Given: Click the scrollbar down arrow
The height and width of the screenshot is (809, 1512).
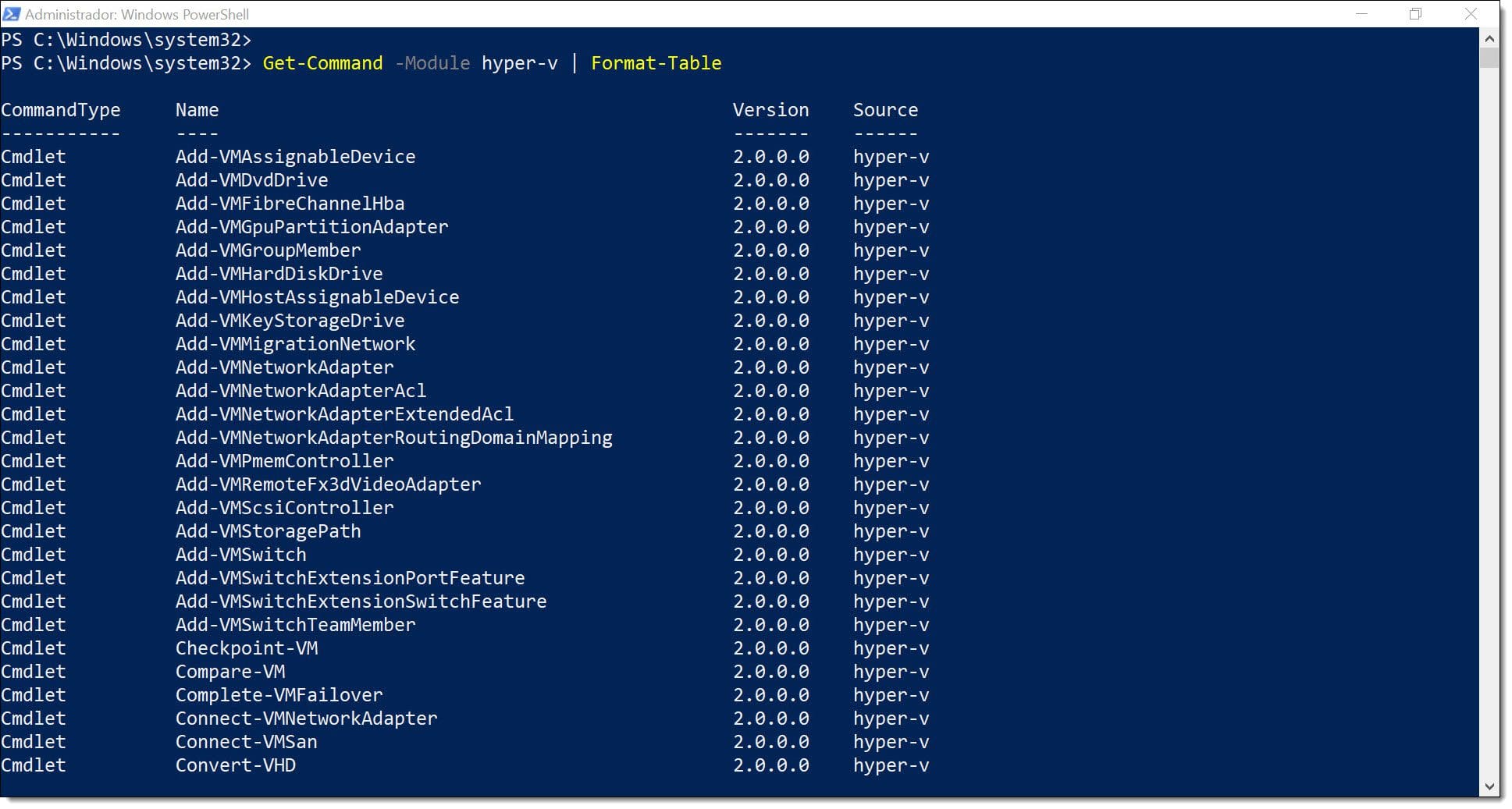Looking at the screenshot, I should (x=1489, y=786).
